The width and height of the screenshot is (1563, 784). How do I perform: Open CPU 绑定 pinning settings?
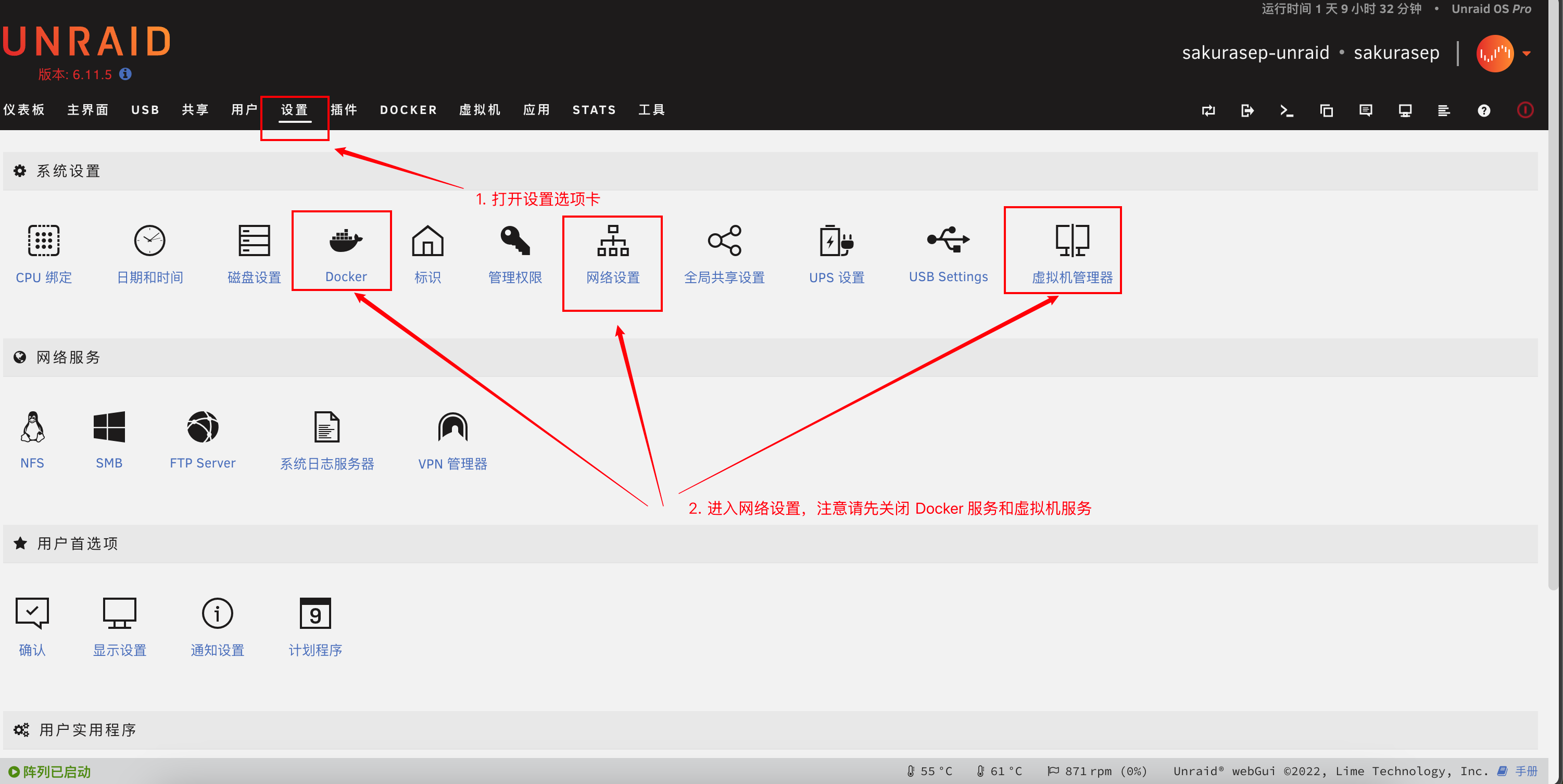point(44,242)
